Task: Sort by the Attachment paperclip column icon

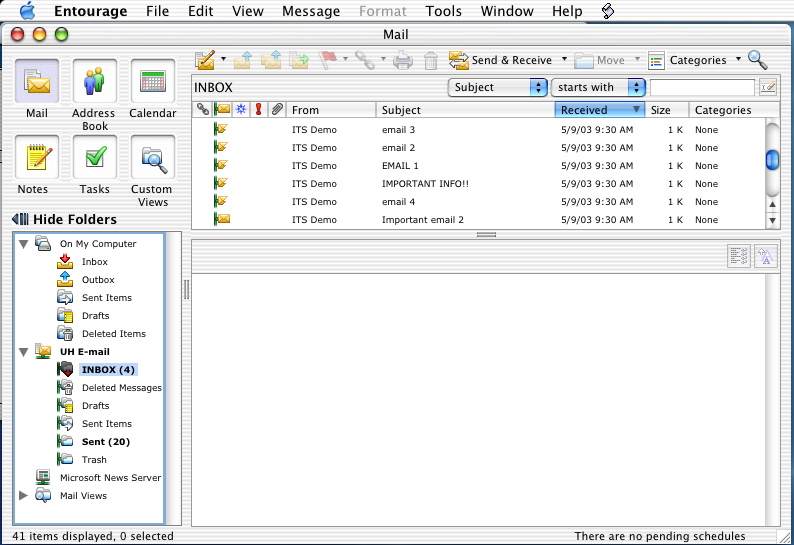Action: 276,109
